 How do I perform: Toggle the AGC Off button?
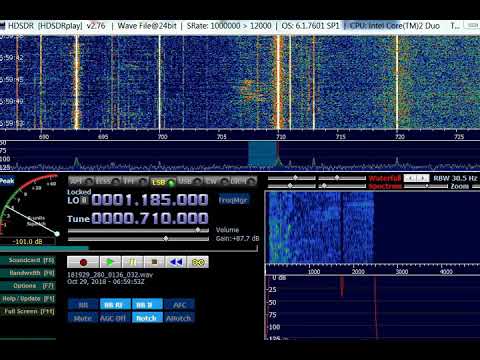point(114,318)
